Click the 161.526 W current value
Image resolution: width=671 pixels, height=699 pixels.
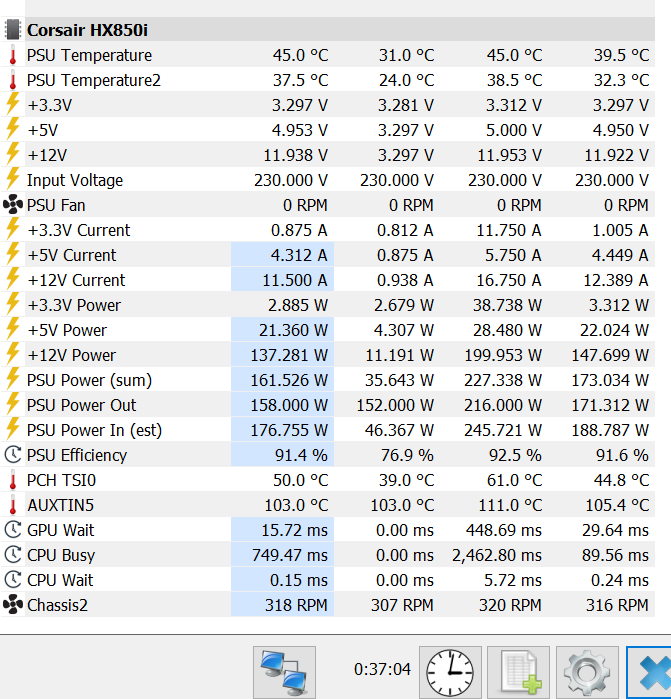coord(289,380)
